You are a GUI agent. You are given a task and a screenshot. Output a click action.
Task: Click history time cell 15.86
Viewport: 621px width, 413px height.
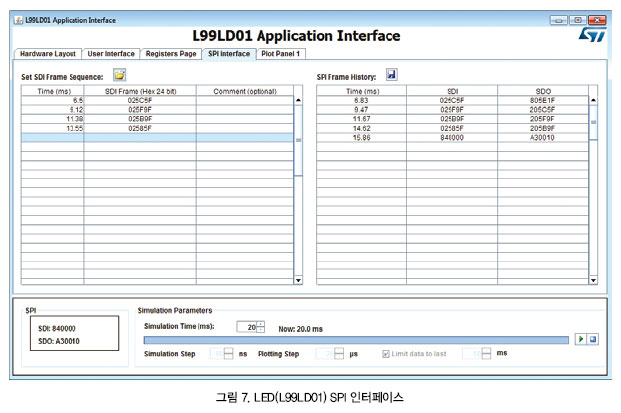tap(362, 137)
